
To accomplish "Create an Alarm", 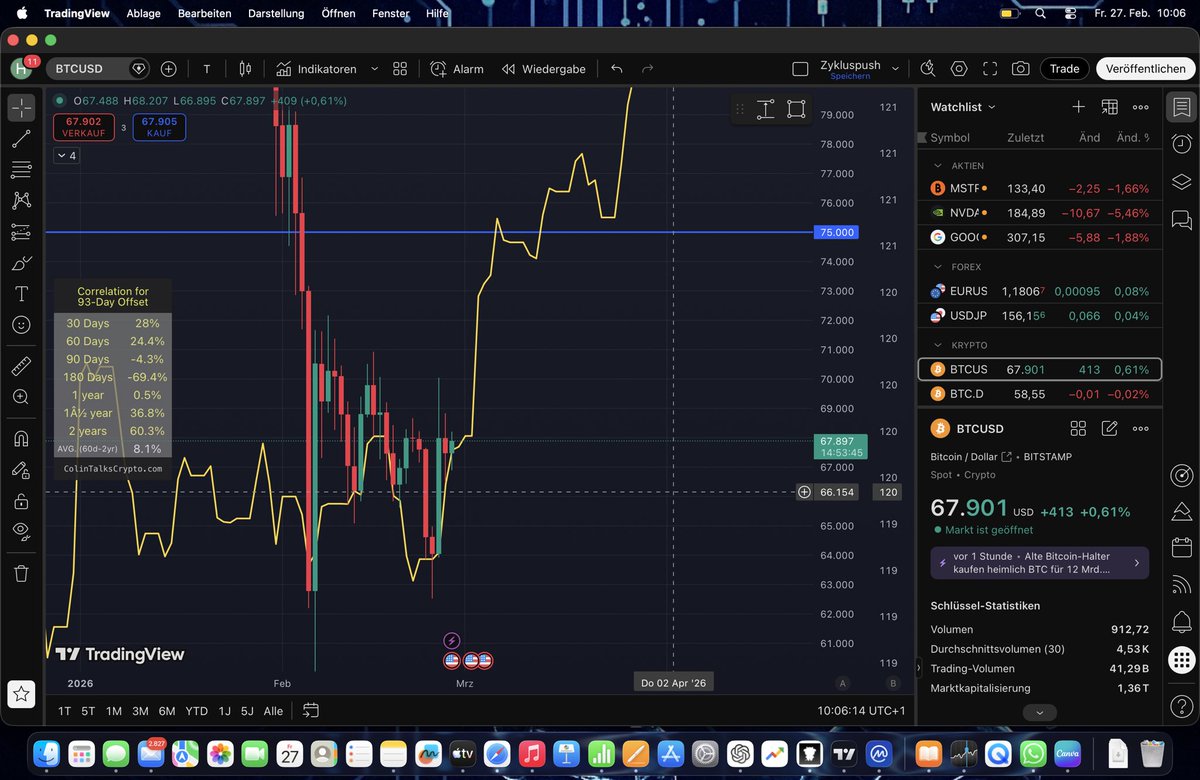I will click(457, 69).
